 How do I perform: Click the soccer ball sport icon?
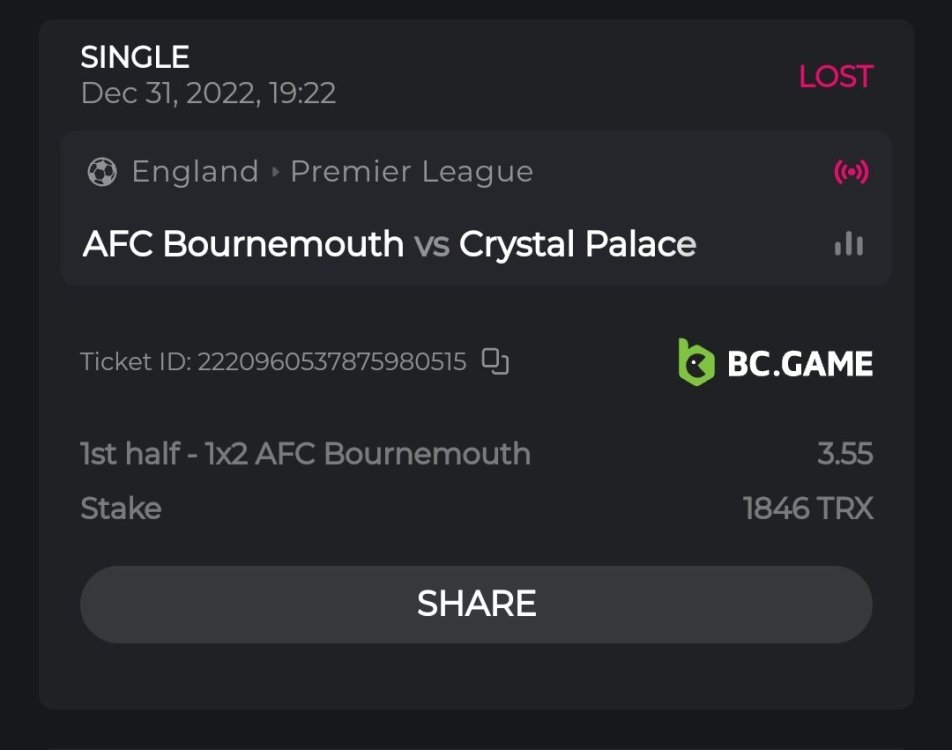tap(101, 172)
